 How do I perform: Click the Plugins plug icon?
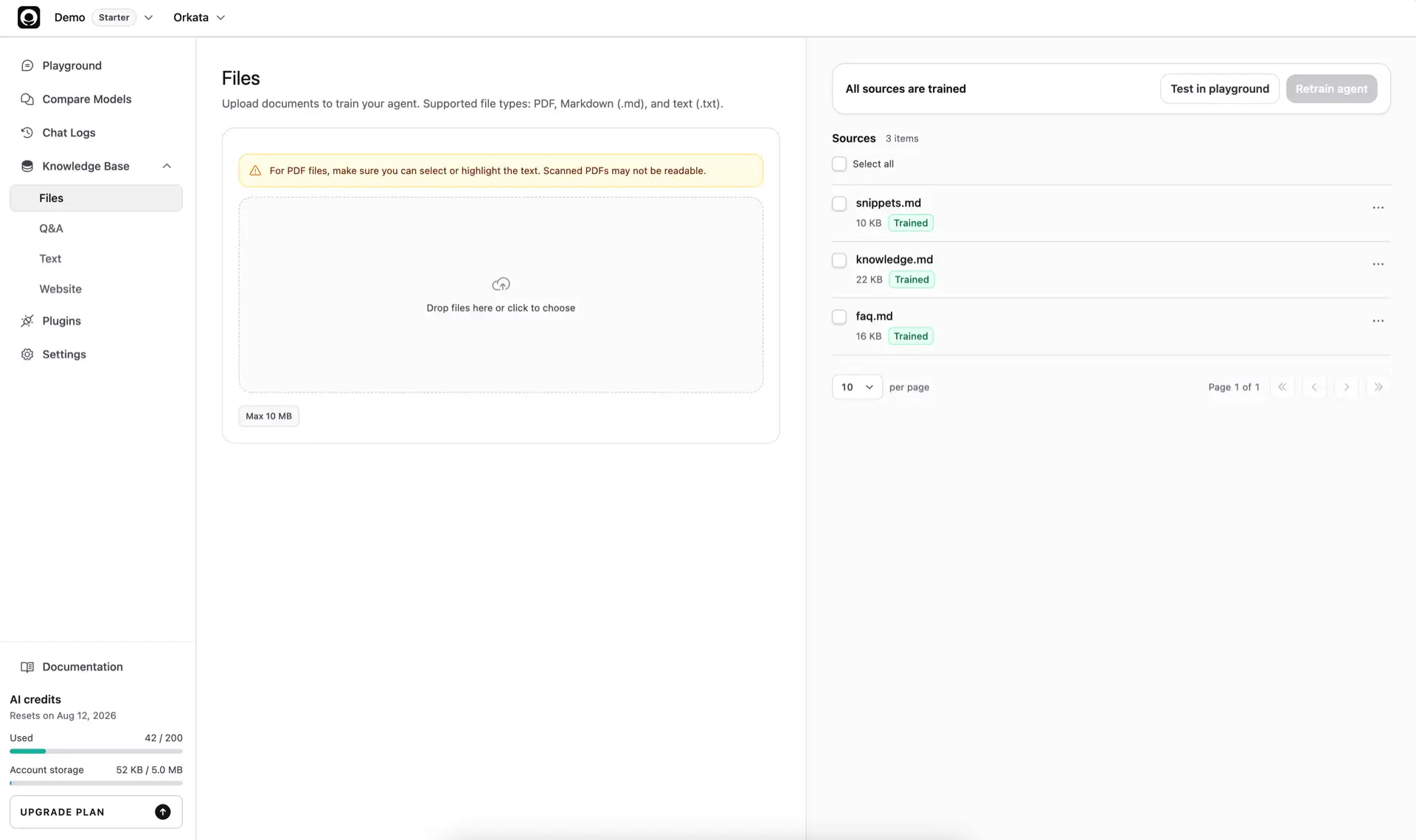tap(27, 321)
